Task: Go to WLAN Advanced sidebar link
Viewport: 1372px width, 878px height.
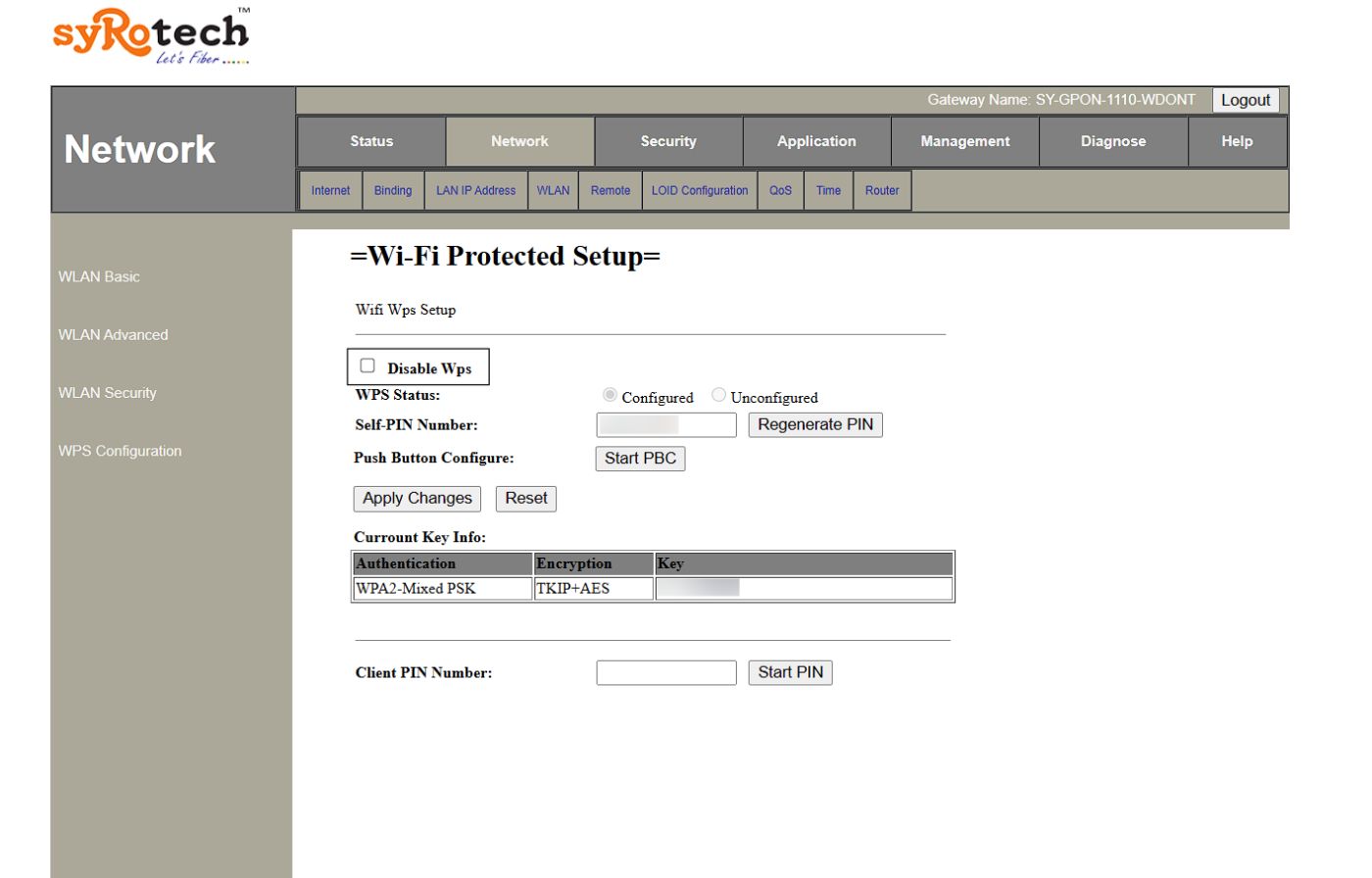Action: click(113, 335)
